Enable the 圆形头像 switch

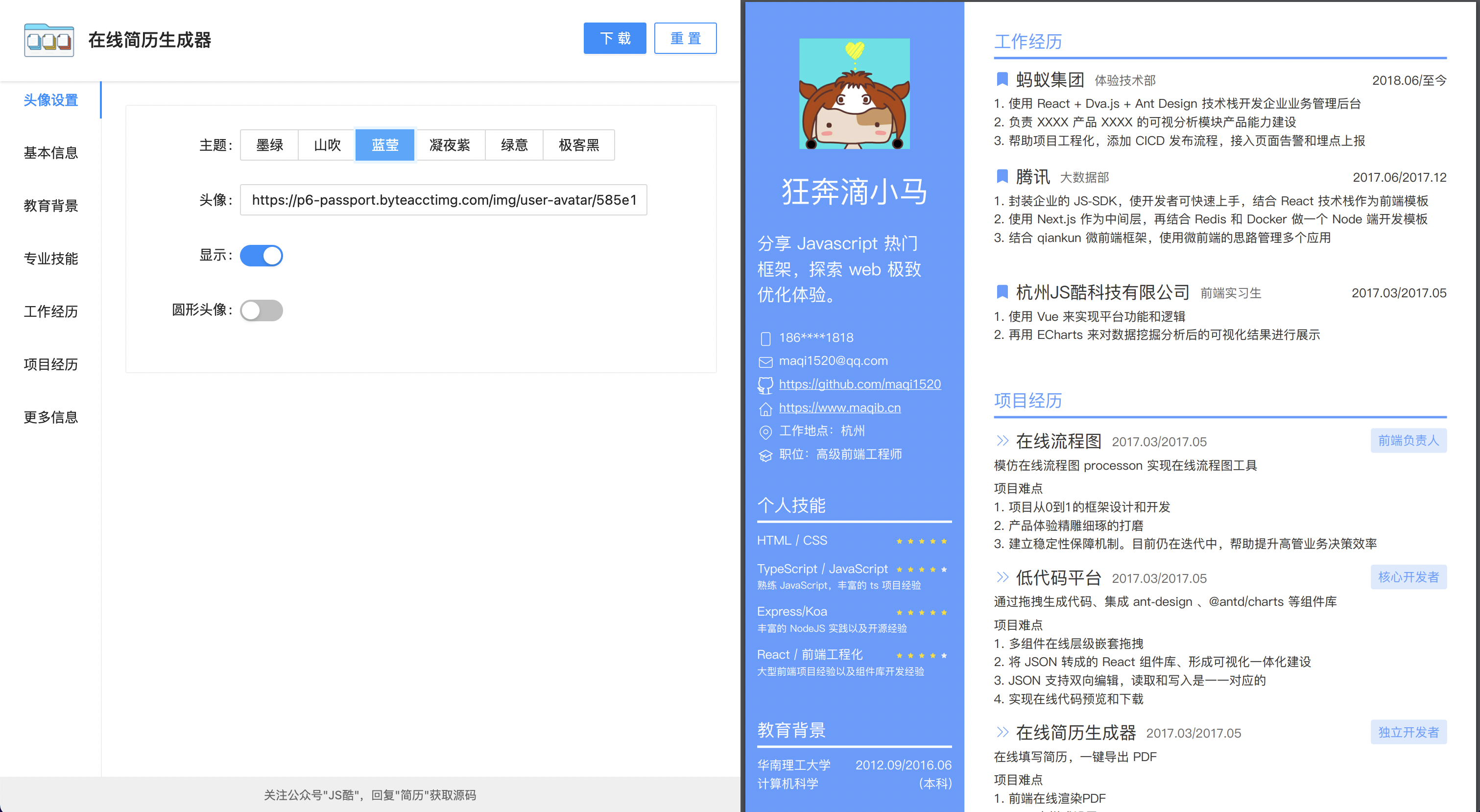click(x=262, y=310)
